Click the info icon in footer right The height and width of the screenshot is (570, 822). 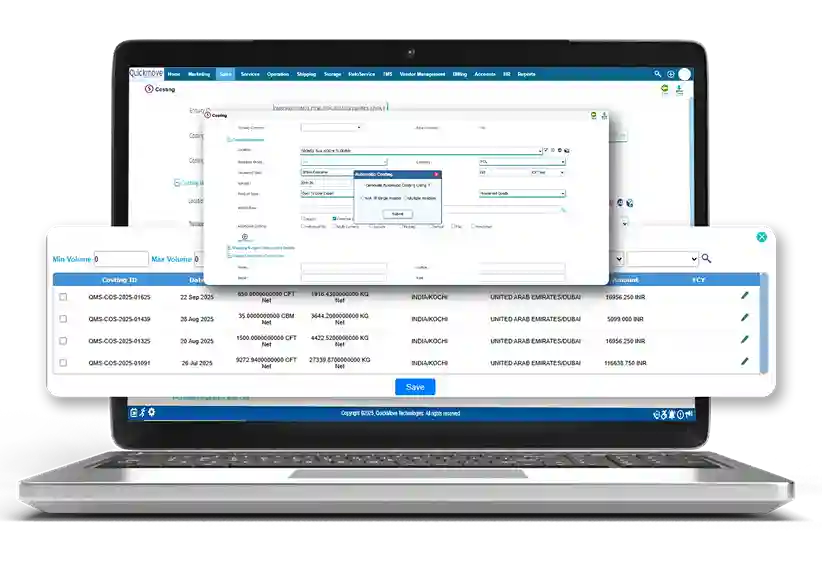[680, 415]
